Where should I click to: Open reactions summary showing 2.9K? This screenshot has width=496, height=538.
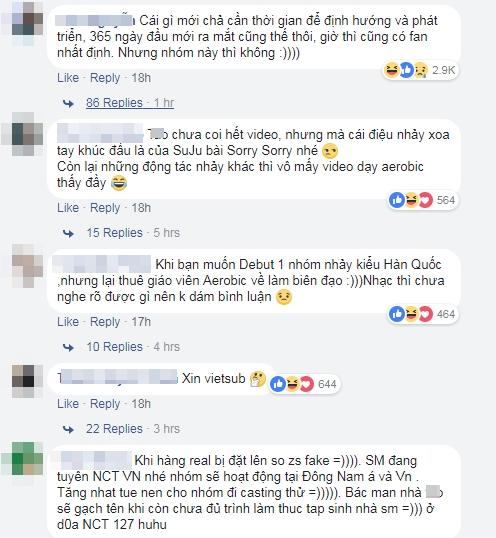[x=420, y=70]
